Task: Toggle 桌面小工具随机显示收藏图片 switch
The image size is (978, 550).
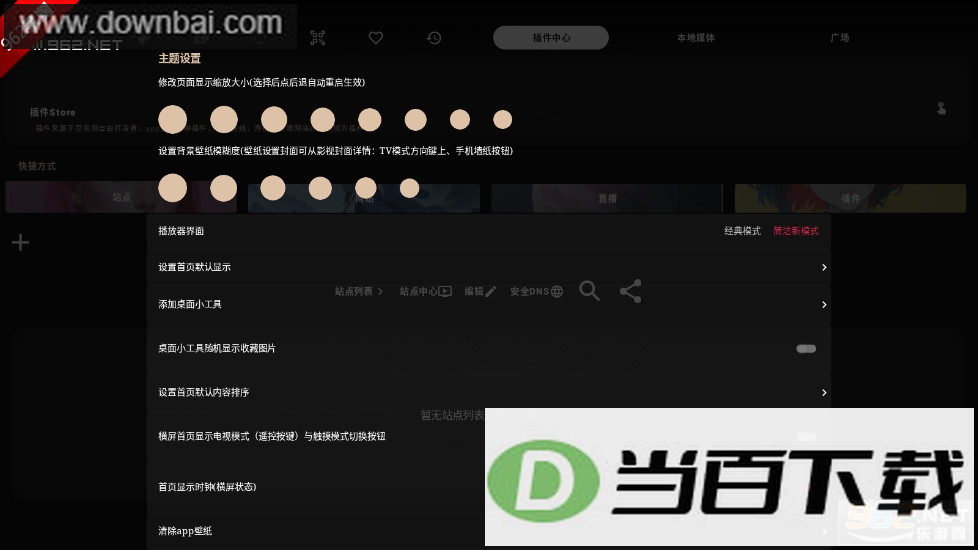Action: point(806,349)
